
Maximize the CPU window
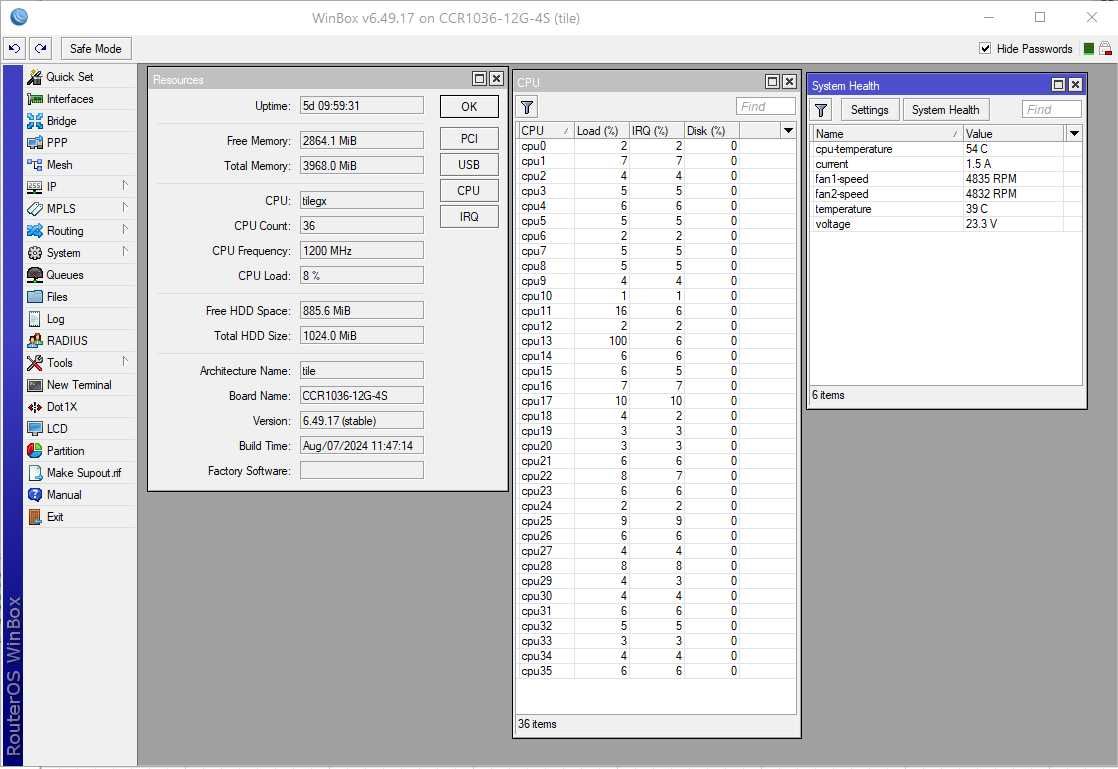click(x=772, y=81)
